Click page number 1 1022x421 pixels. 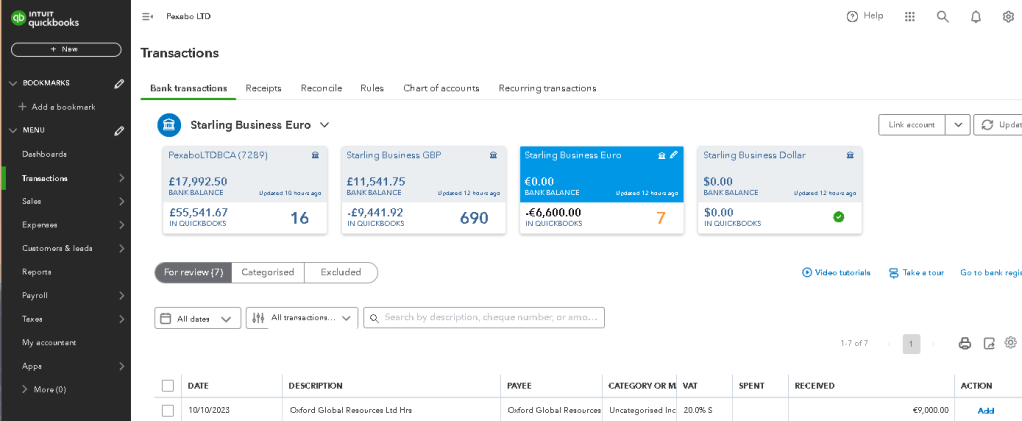coord(911,343)
